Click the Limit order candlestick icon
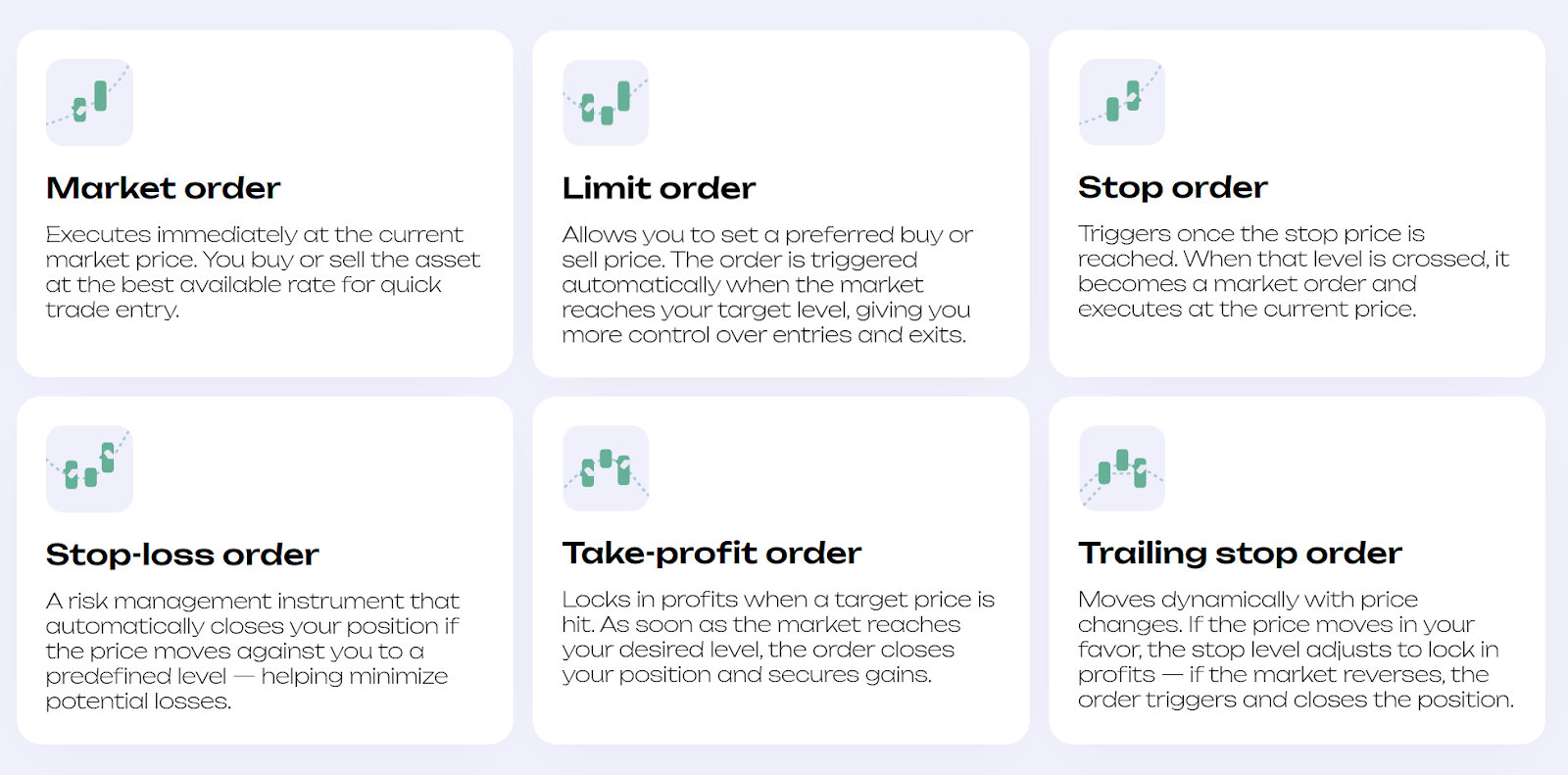Image resolution: width=1568 pixels, height=775 pixels. coord(606,103)
